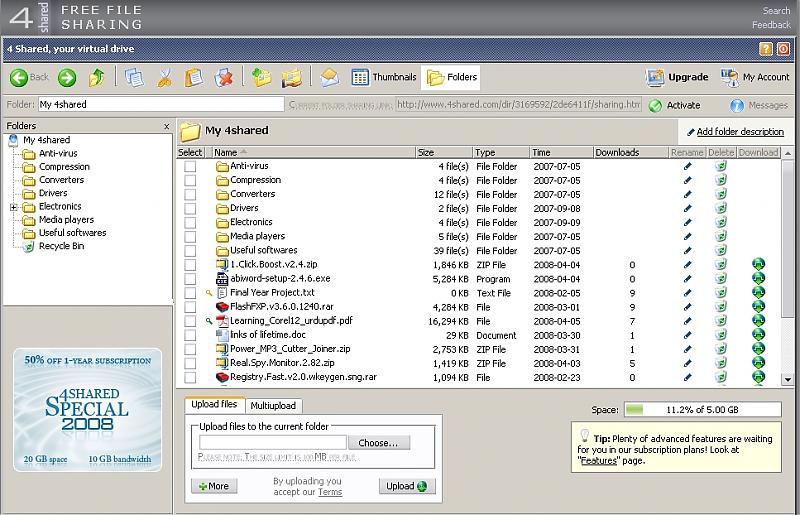
Task: Click the green Forward arrow button
Action: coord(67,78)
